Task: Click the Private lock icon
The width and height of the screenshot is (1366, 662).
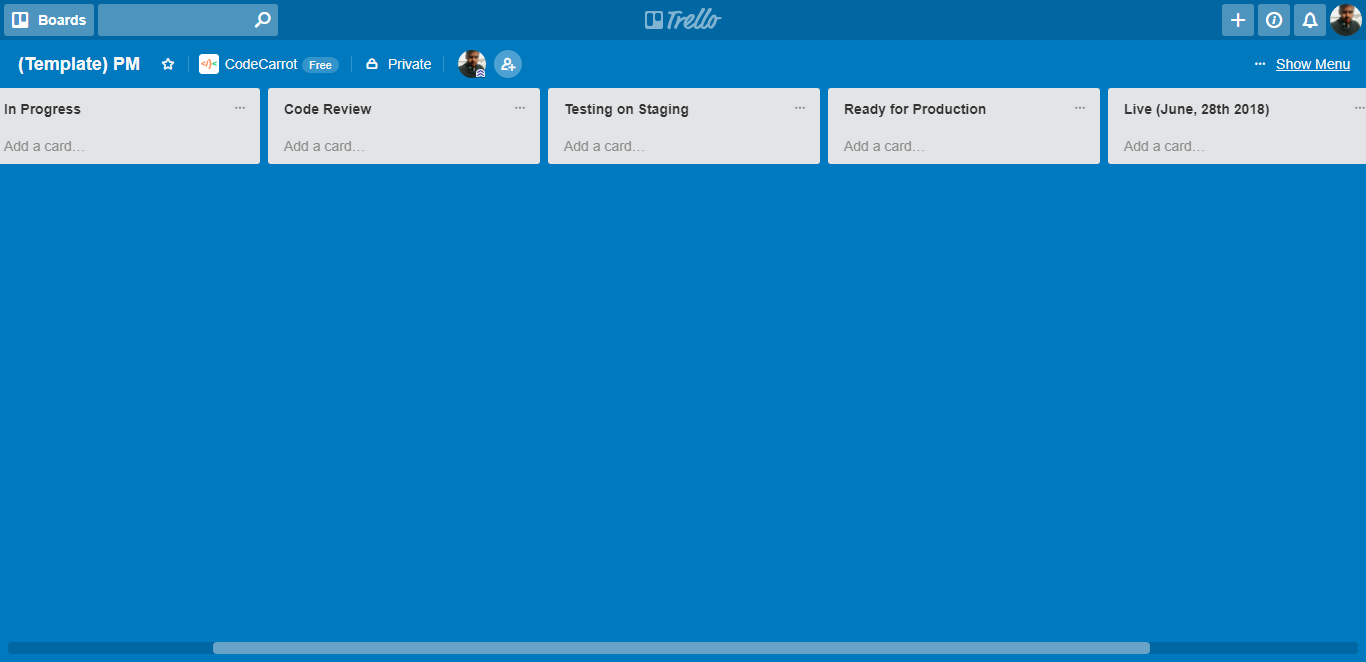Action: coord(370,63)
